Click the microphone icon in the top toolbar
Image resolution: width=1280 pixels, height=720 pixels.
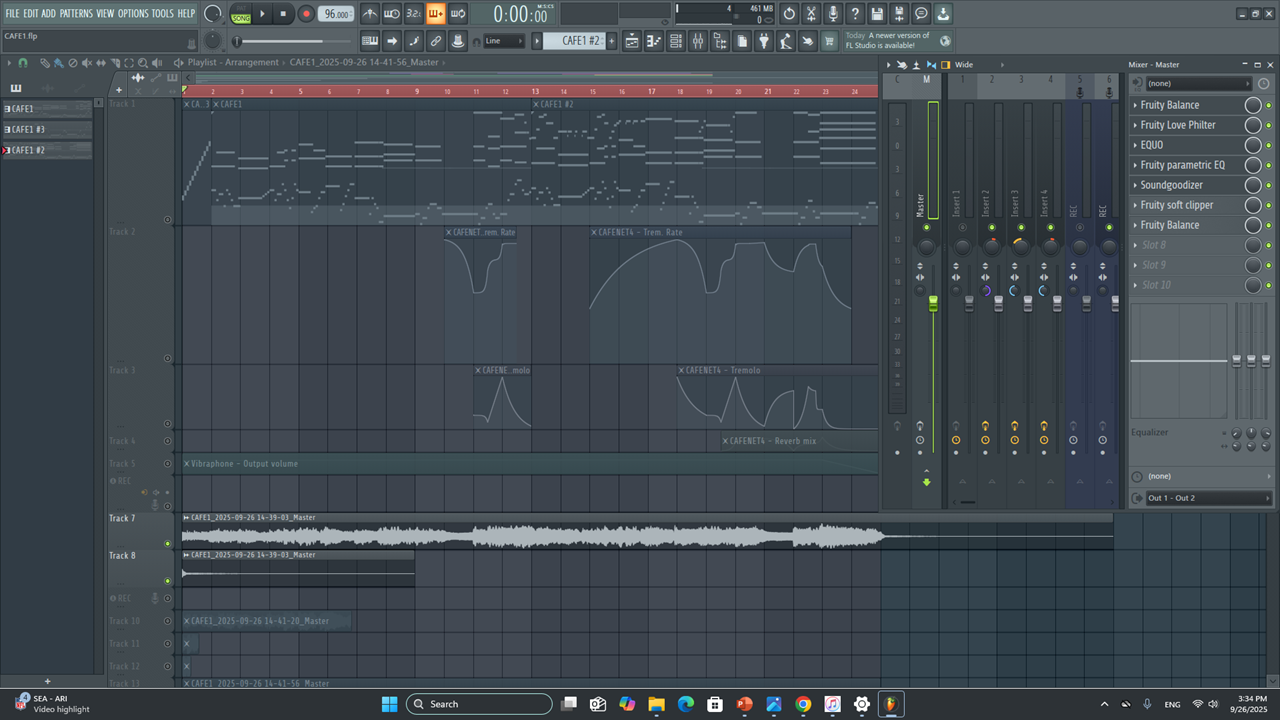[833, 14]
